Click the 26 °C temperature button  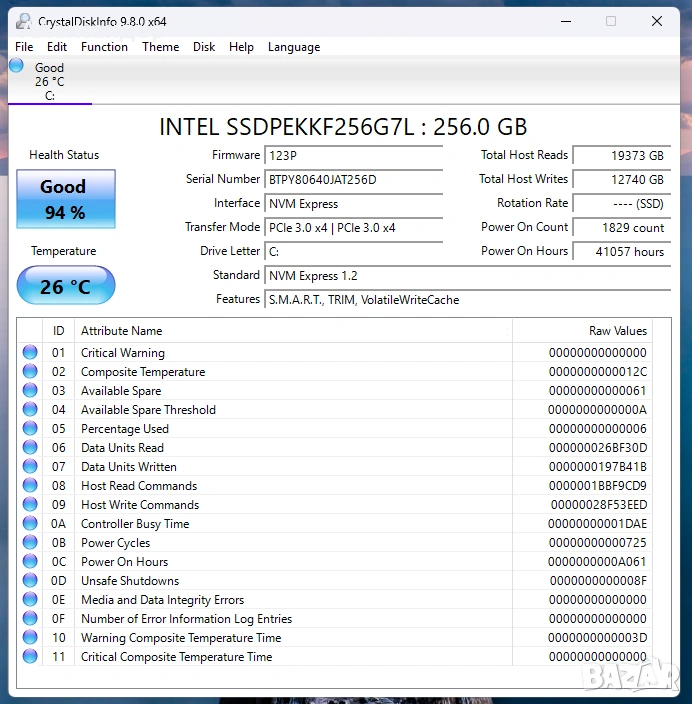(66, 287)
